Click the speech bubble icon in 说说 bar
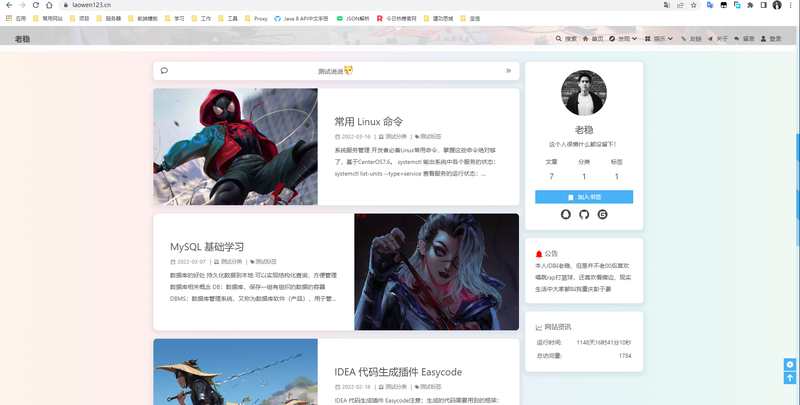Image resolution: width=800 pixels, height=405 pixels. [164, 70]
